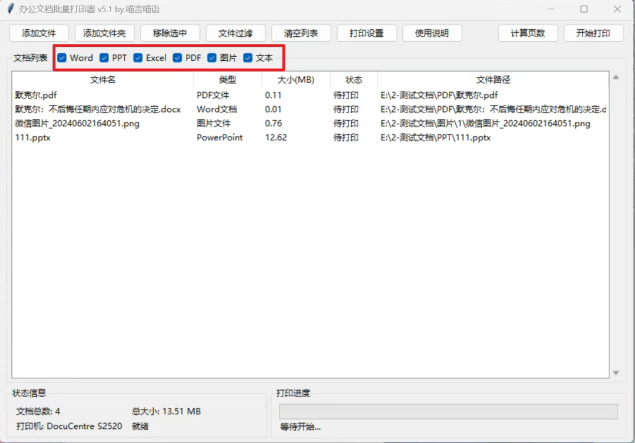The width and height of the screenshot is (635, 443).
Task: Click the 0.11 size value
Action: 273,95
